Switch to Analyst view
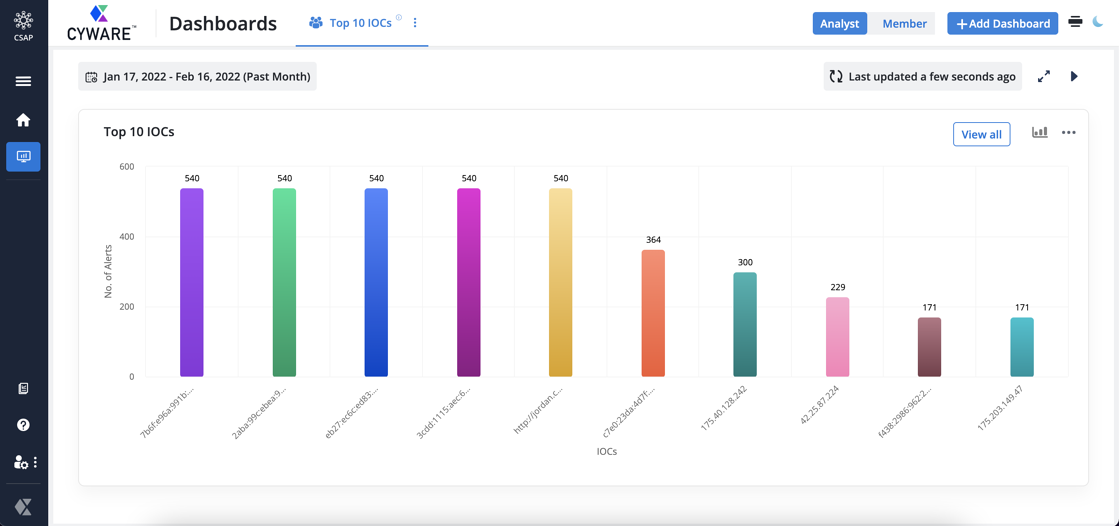Screen dimensions: 1119x526 pos(839,23)
